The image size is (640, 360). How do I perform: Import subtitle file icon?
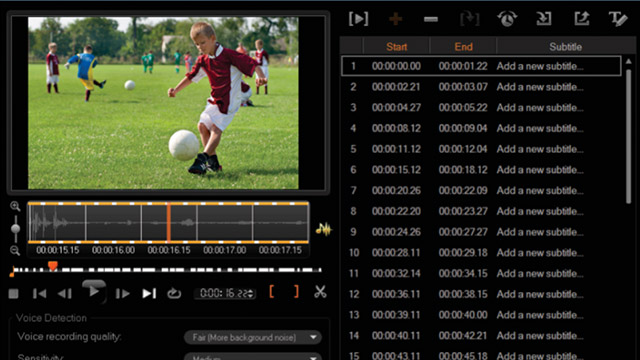point(544,19)
